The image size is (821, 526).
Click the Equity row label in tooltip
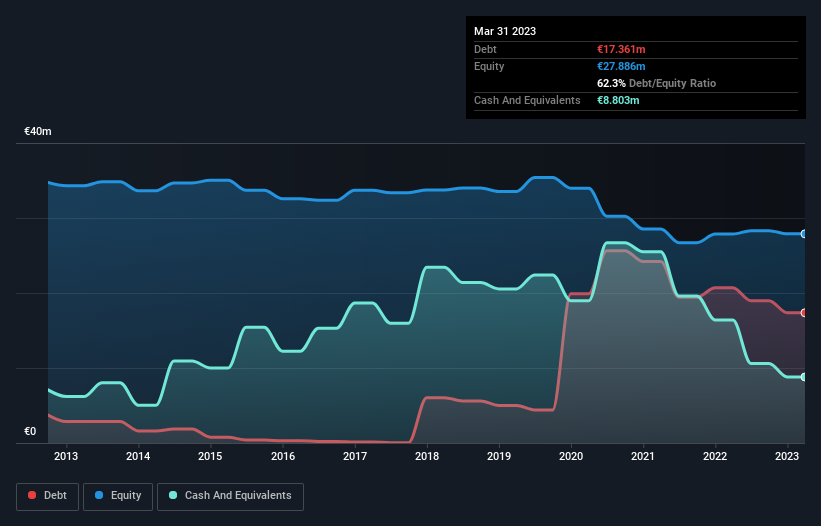[x=489, y=66]
